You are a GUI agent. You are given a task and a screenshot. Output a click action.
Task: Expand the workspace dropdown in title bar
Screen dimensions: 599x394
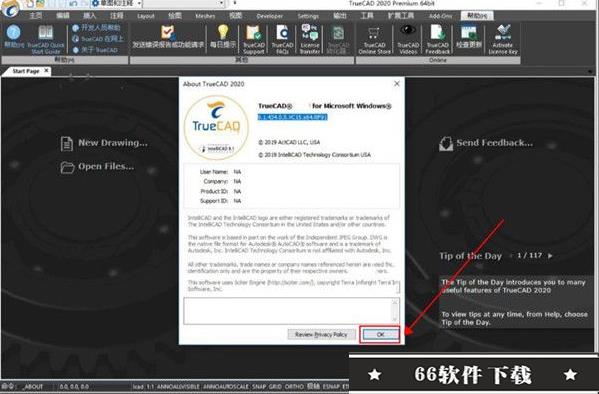tap(139, 4)
